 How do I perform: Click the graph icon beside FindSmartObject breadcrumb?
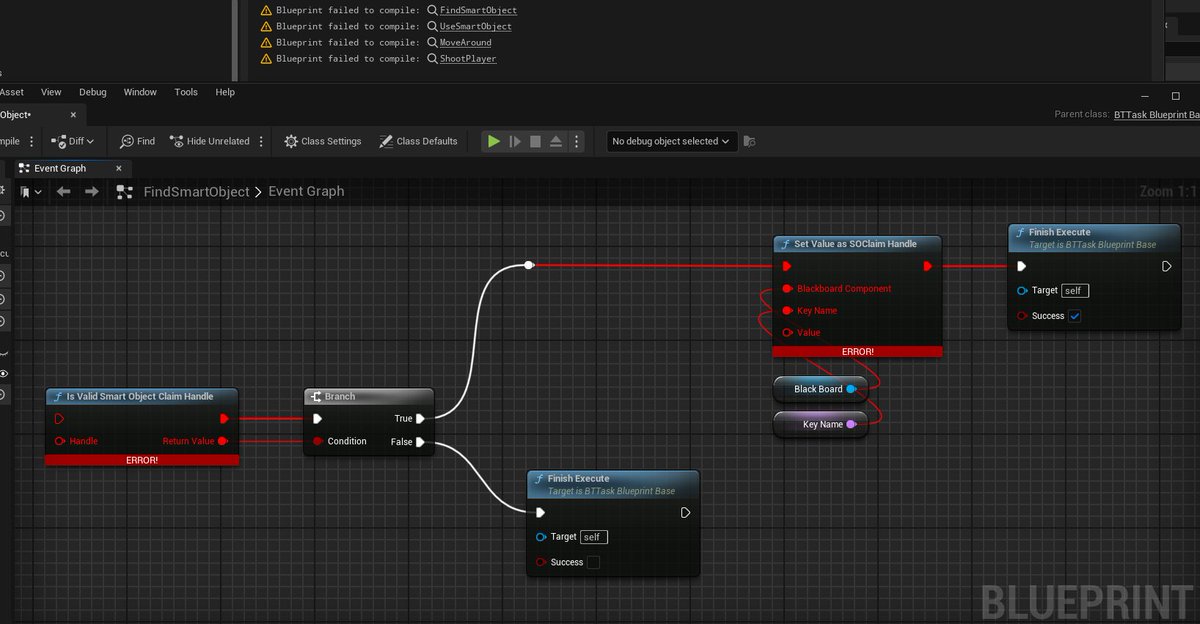coord(124,191)
